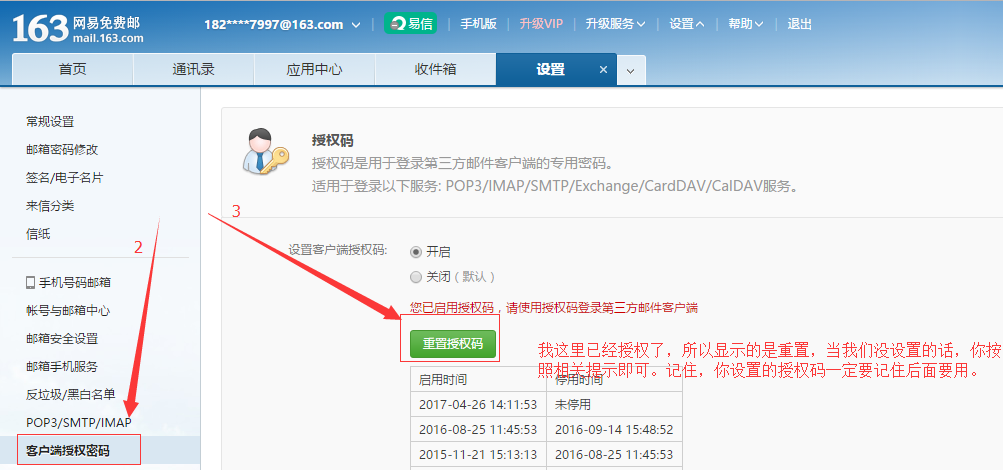
Task: Click the key-holder 授权码 avatar icon
Action: (265, 151)
